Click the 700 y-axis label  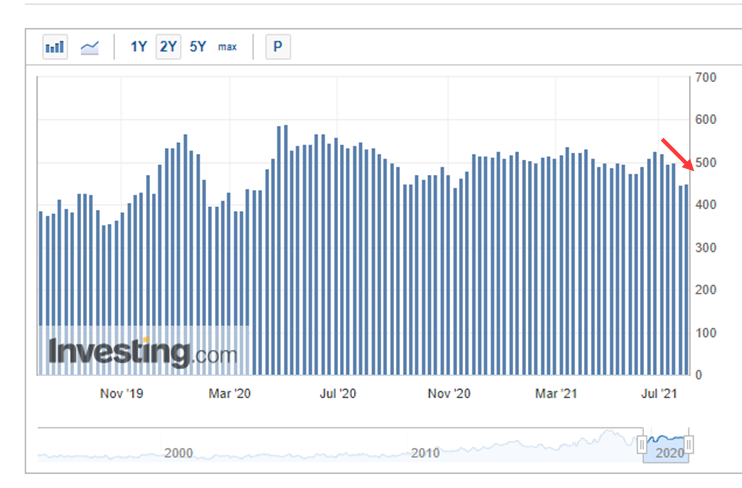704,78
